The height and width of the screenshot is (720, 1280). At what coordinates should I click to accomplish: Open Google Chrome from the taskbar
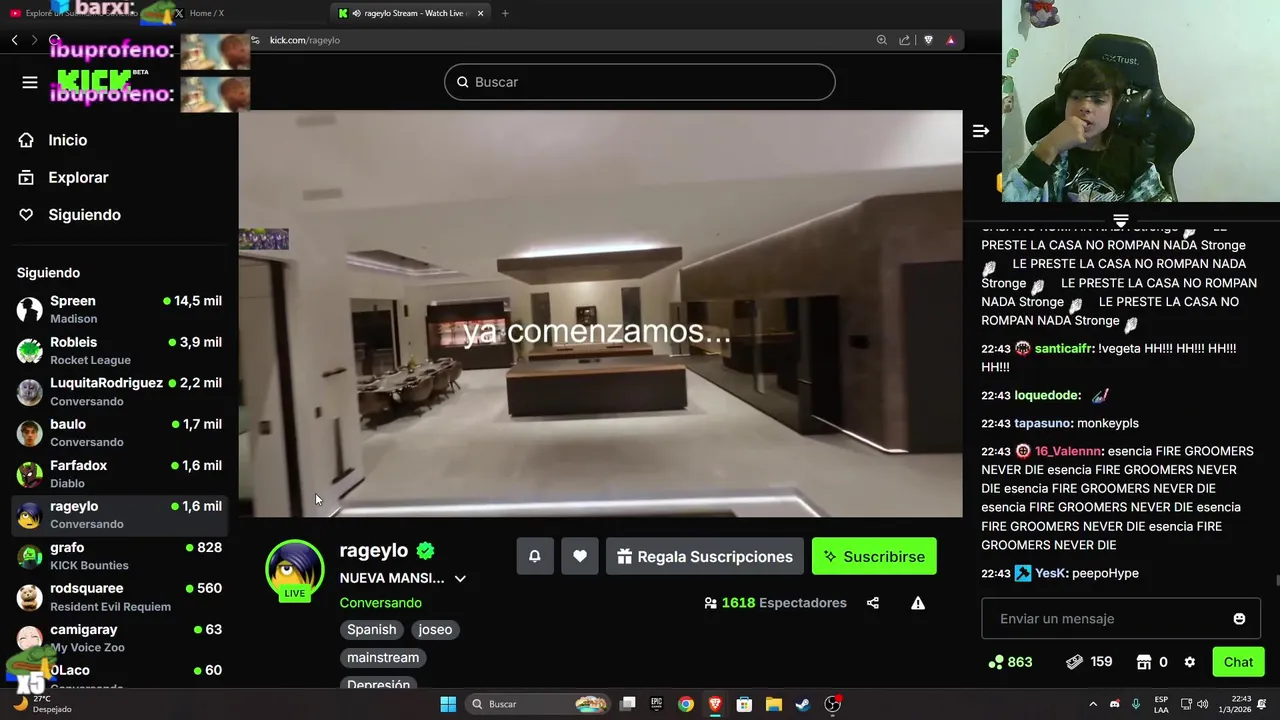[685, 704]
